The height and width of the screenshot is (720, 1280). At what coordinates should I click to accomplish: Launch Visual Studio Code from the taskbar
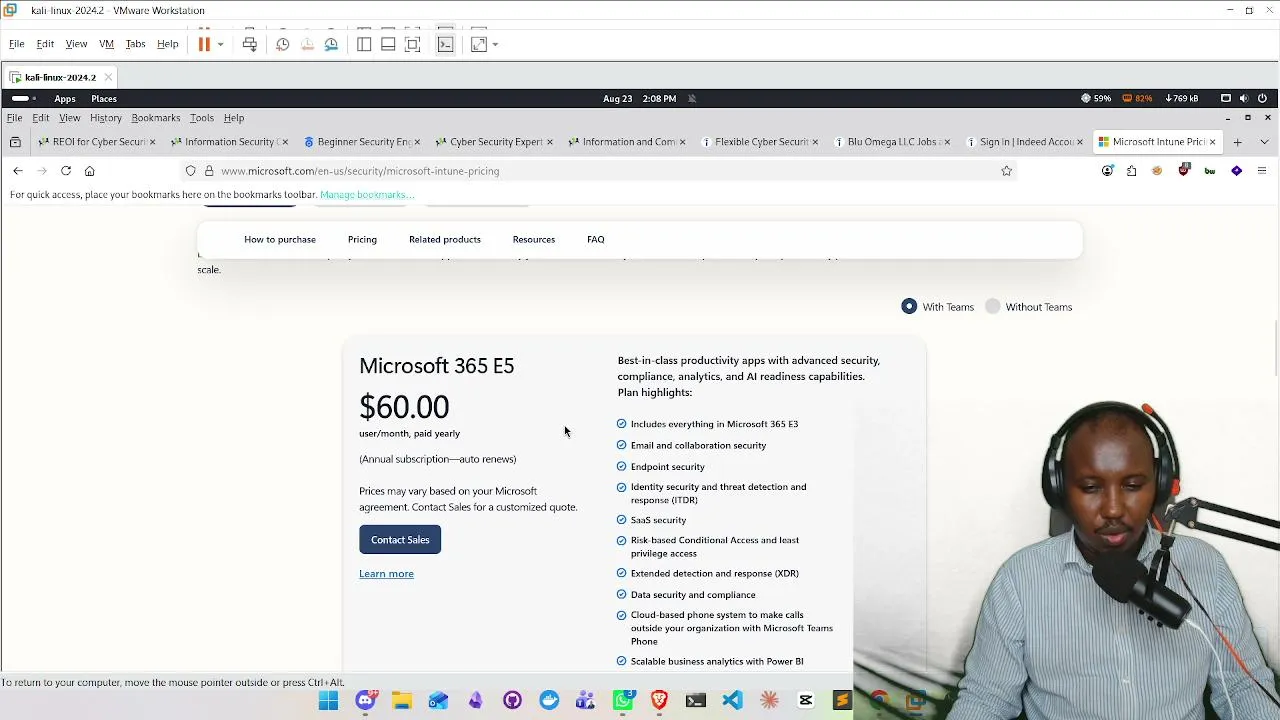pyautogui.click(x=733, y=701)
